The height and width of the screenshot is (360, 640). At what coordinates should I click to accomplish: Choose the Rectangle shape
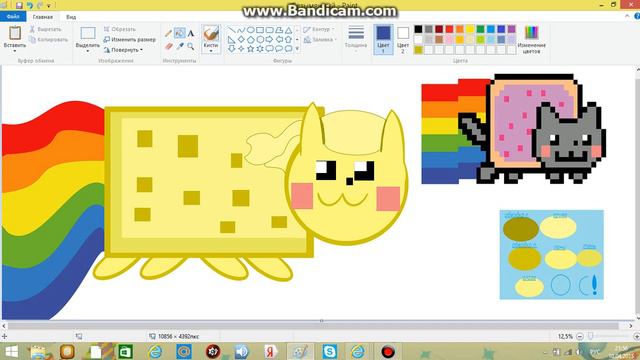[x=260, y=30]
